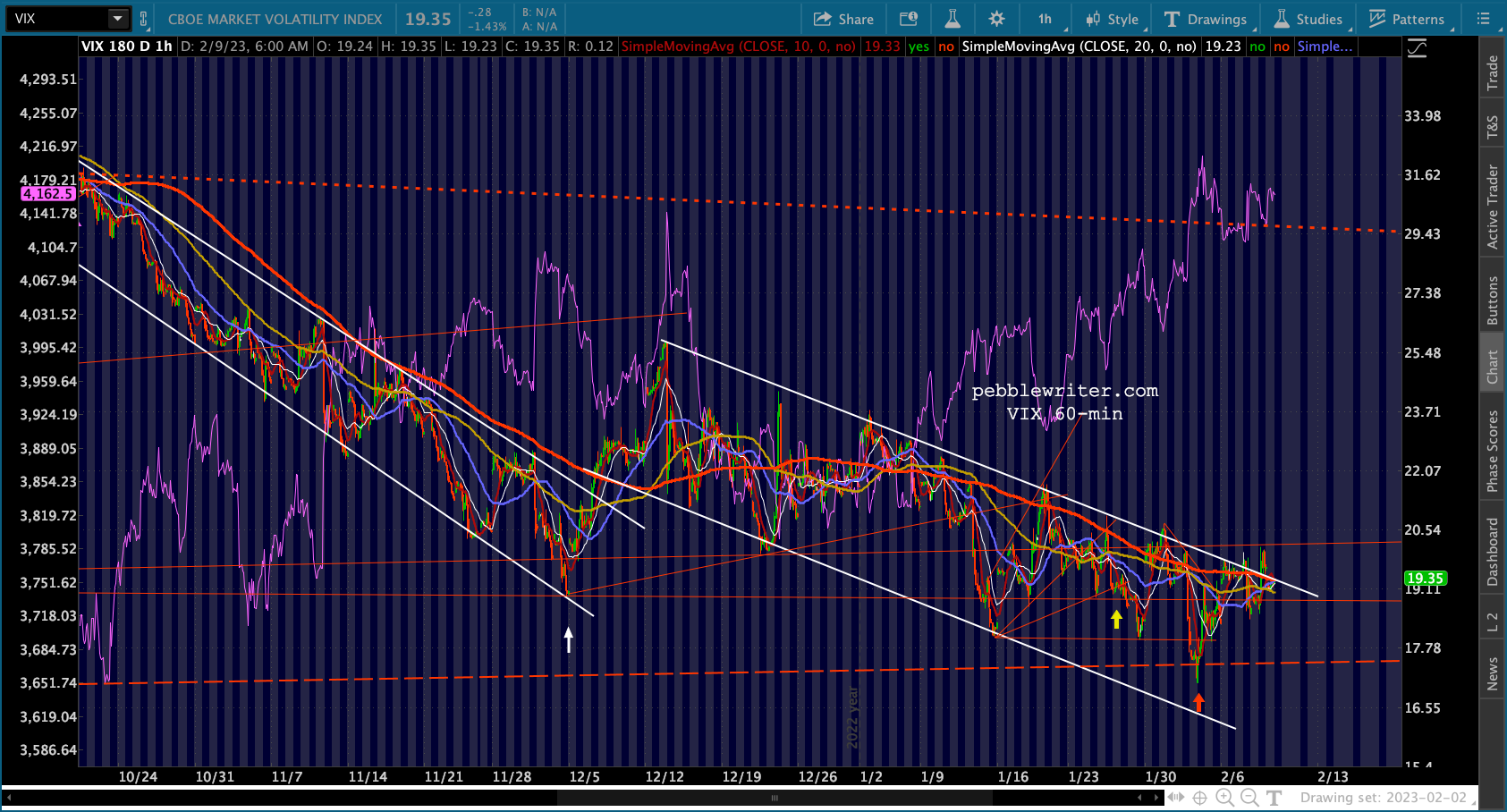
Task: Open the flask thinkScript tools icon
Action: 952,19
